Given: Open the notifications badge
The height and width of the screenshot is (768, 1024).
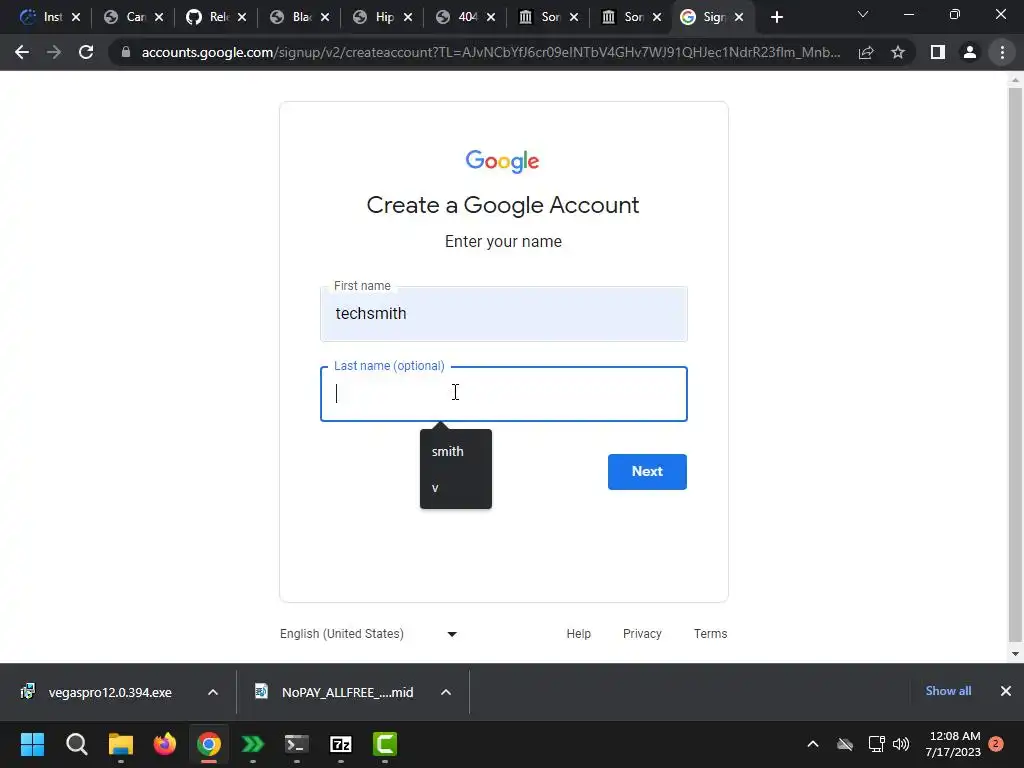Looking at the screenshot, I should 996,744.
